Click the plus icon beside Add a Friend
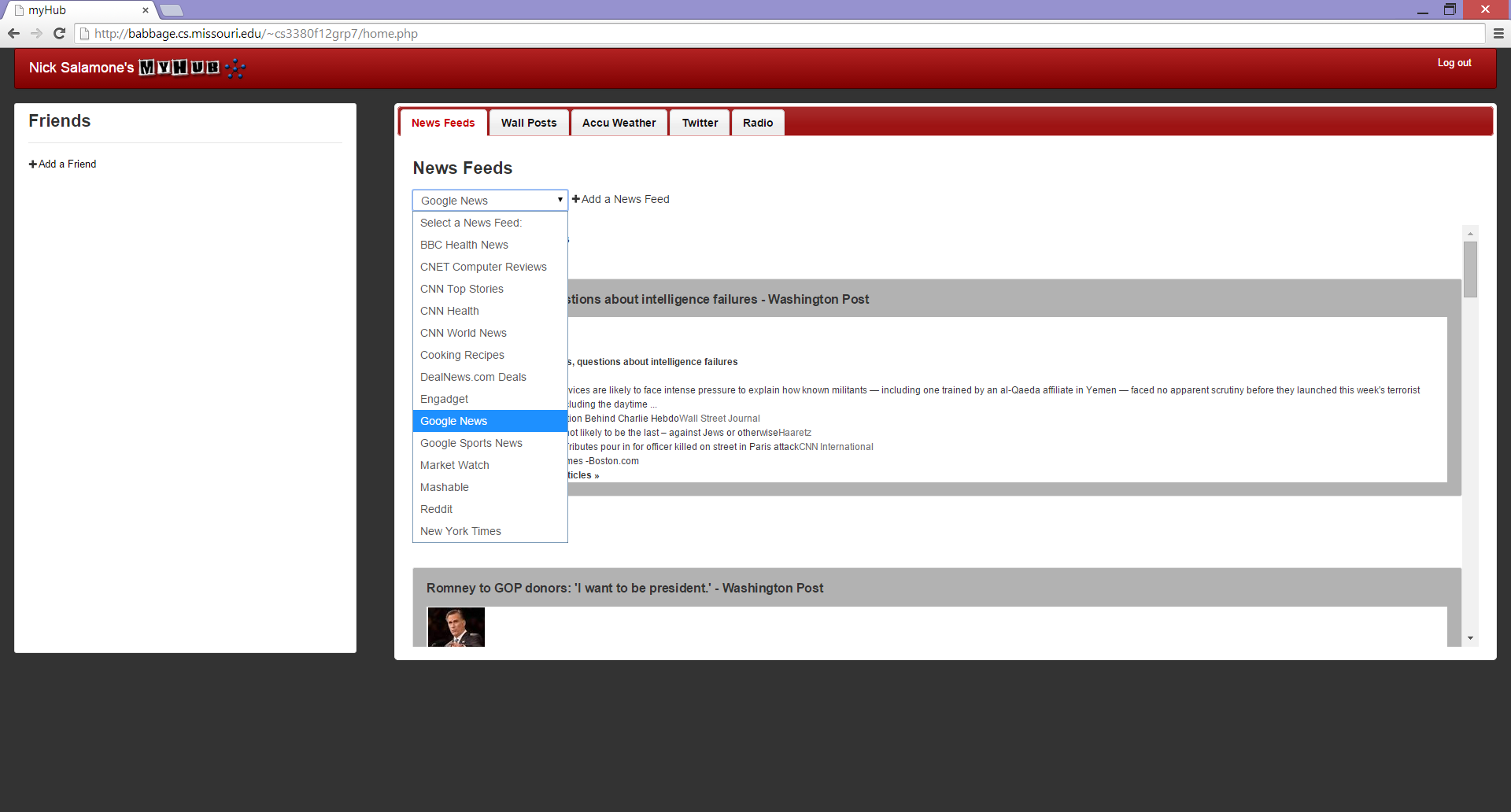 click(33, 164)
